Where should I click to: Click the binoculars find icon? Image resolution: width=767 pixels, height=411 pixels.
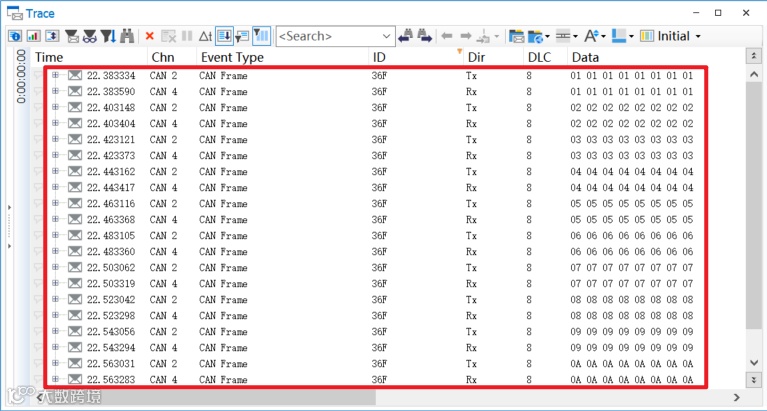point(127,36)
